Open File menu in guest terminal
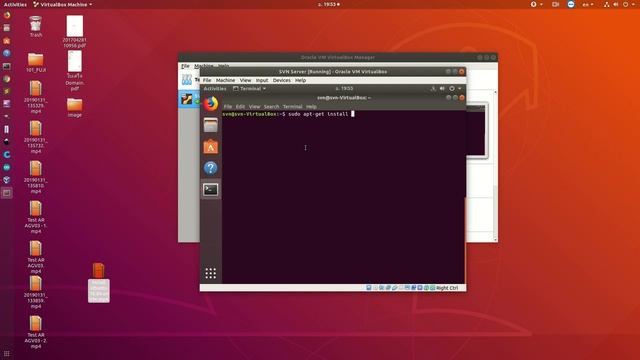This screenshot has height=360, width=640. 228,107
